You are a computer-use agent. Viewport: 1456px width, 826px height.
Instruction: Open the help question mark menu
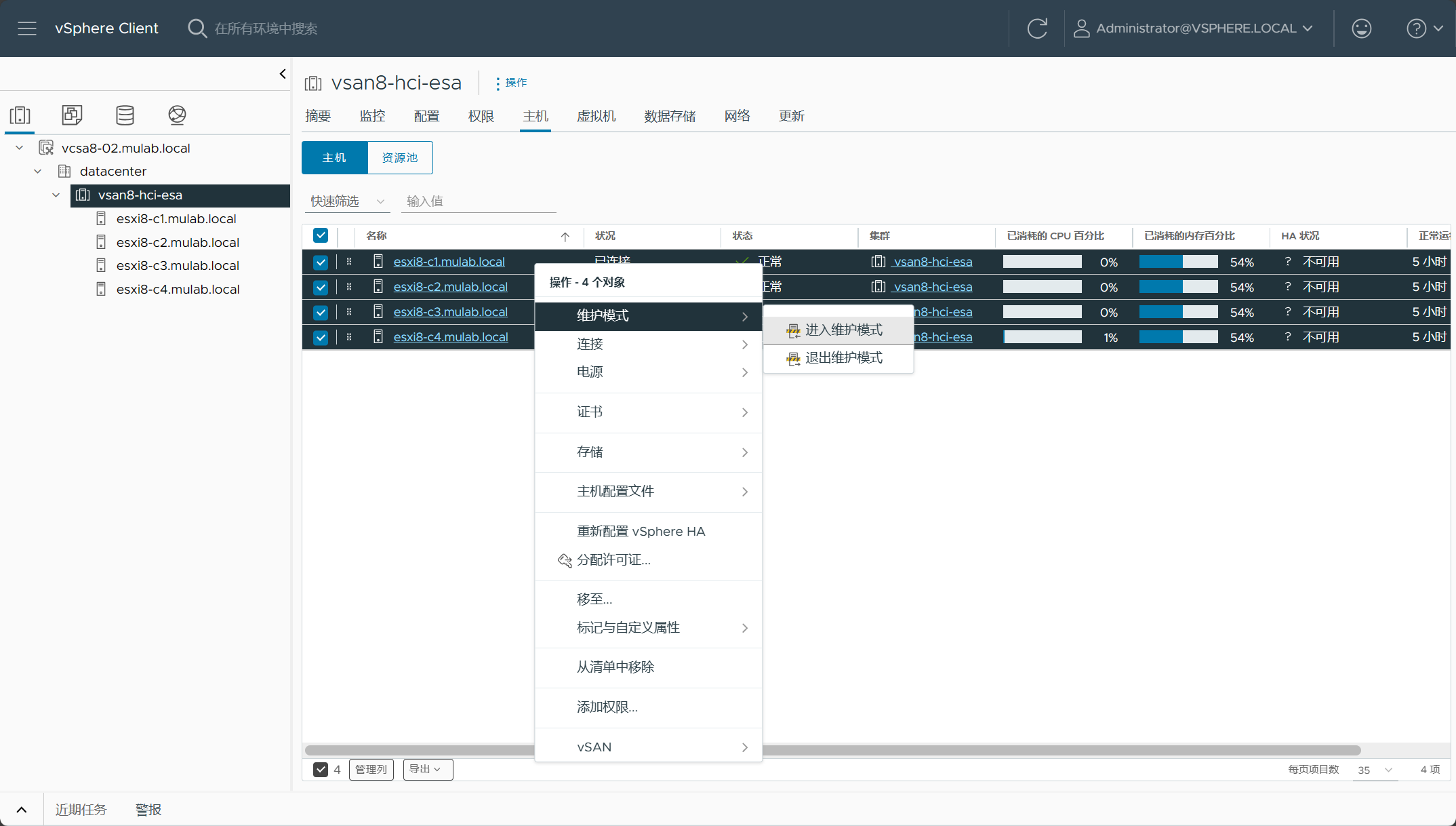(x=1424, y=28)
